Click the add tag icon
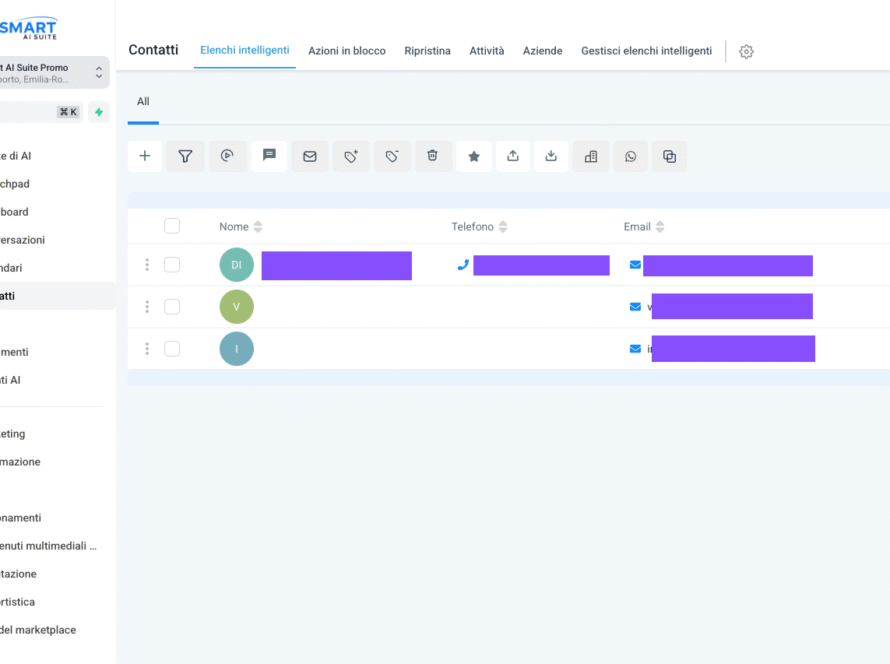 point(351,156)
